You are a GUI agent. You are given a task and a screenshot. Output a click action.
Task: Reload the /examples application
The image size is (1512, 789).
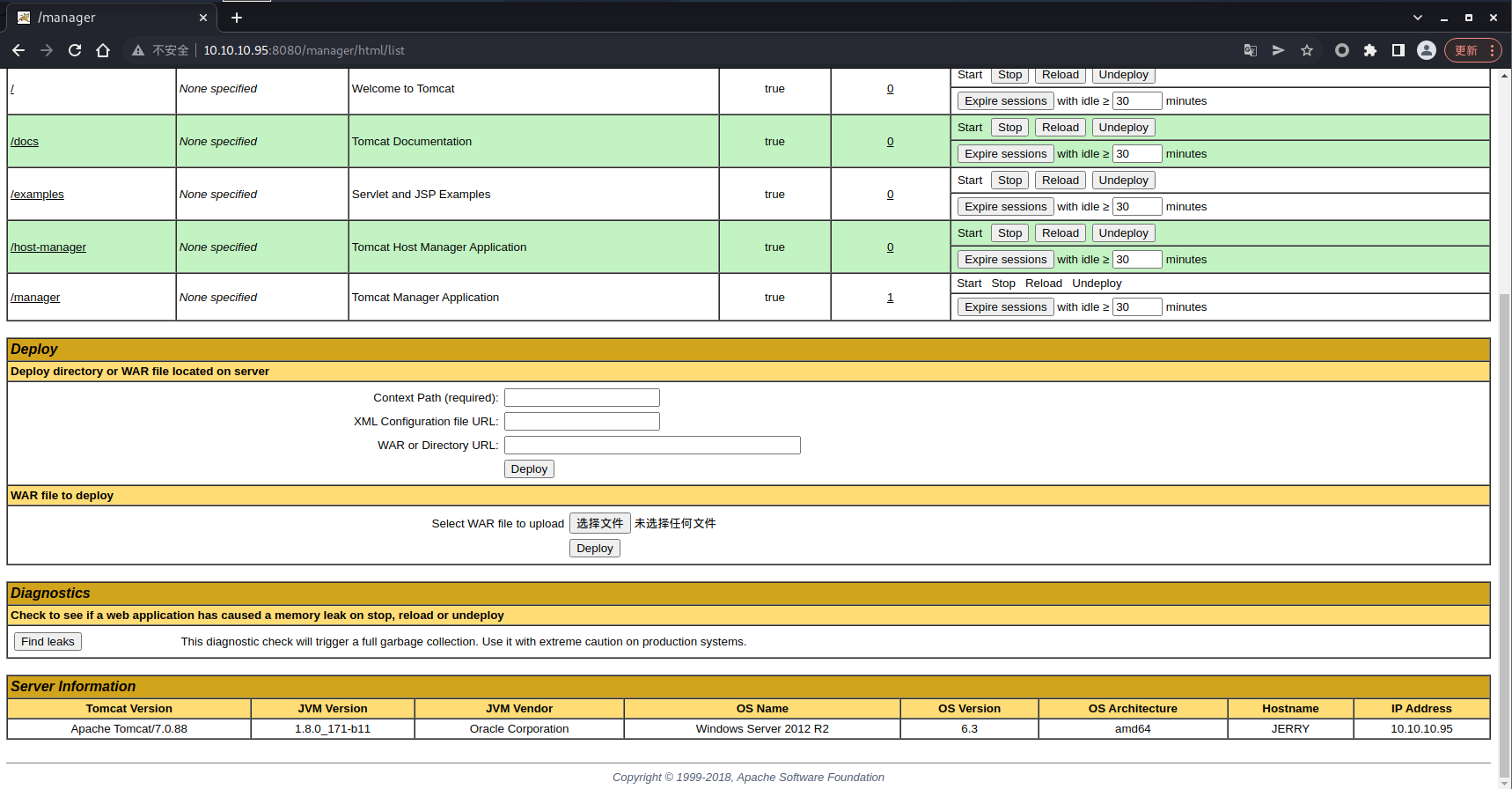pyautogui.click(x=1060, y=181)
